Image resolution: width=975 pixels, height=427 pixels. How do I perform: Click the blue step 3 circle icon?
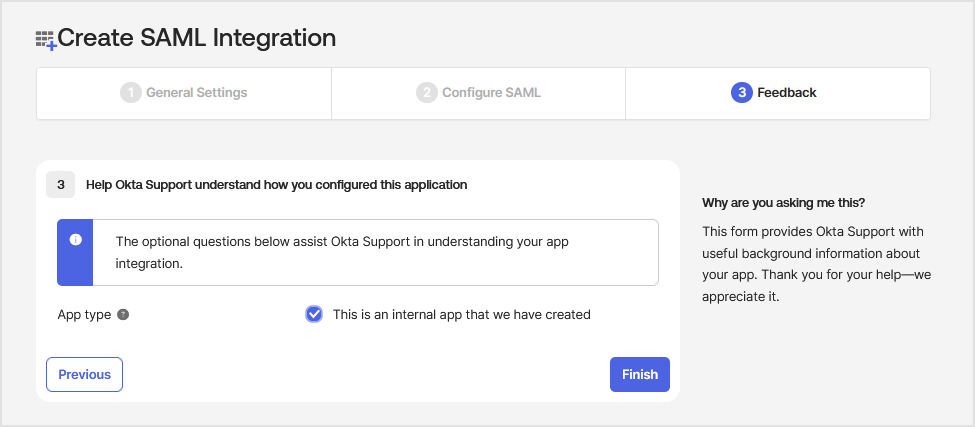click(742, 93)
